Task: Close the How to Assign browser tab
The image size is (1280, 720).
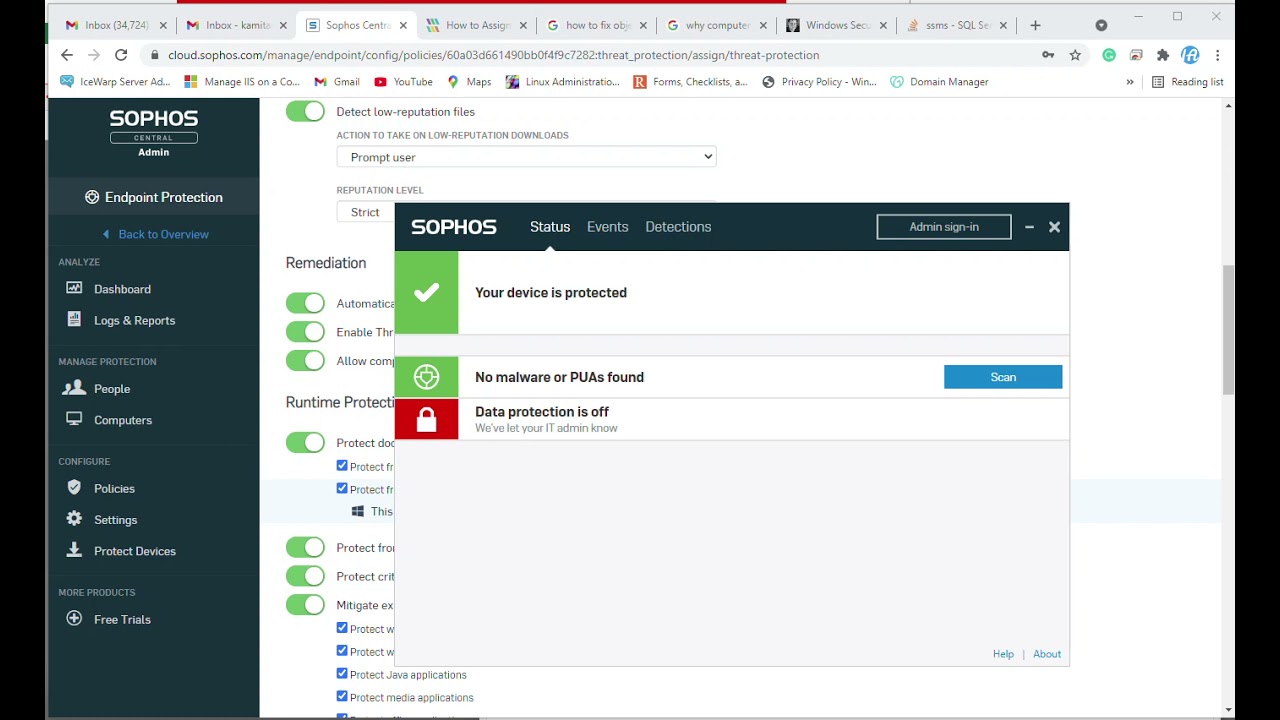Action: (523, 25)
